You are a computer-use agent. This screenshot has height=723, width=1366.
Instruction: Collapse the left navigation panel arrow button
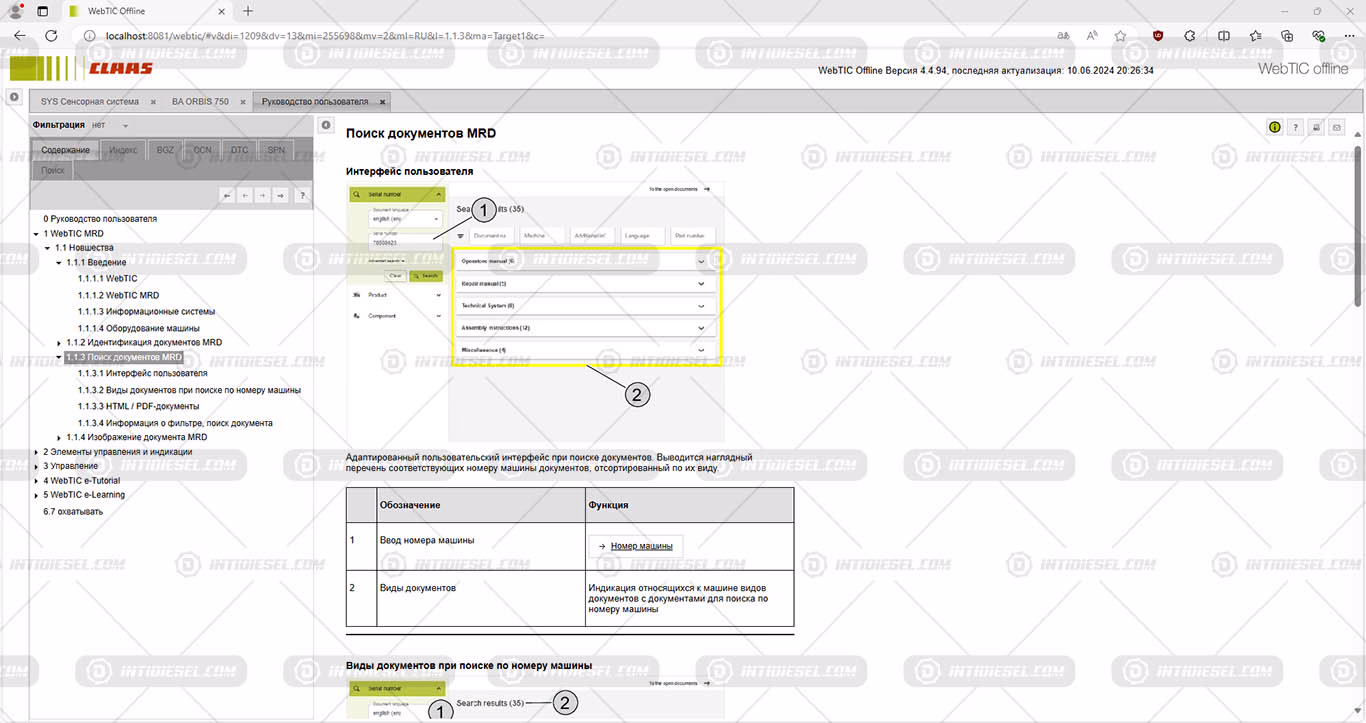326,125
